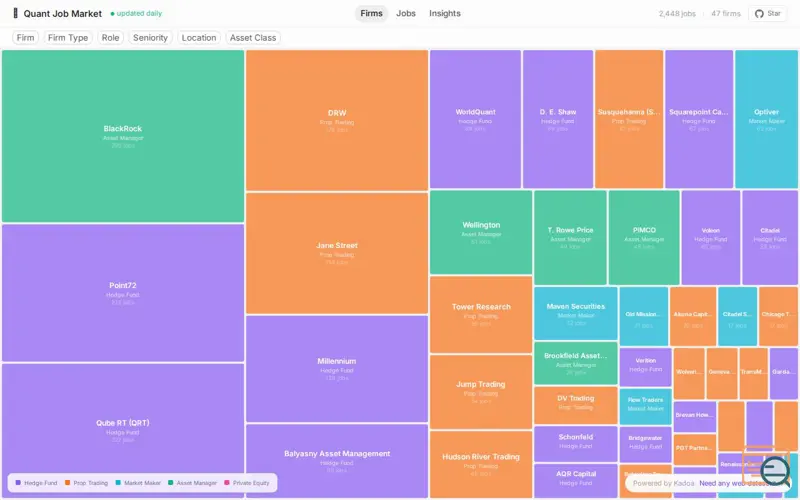
Task: Open the Tower Research tile
Action: pos(481,314)
